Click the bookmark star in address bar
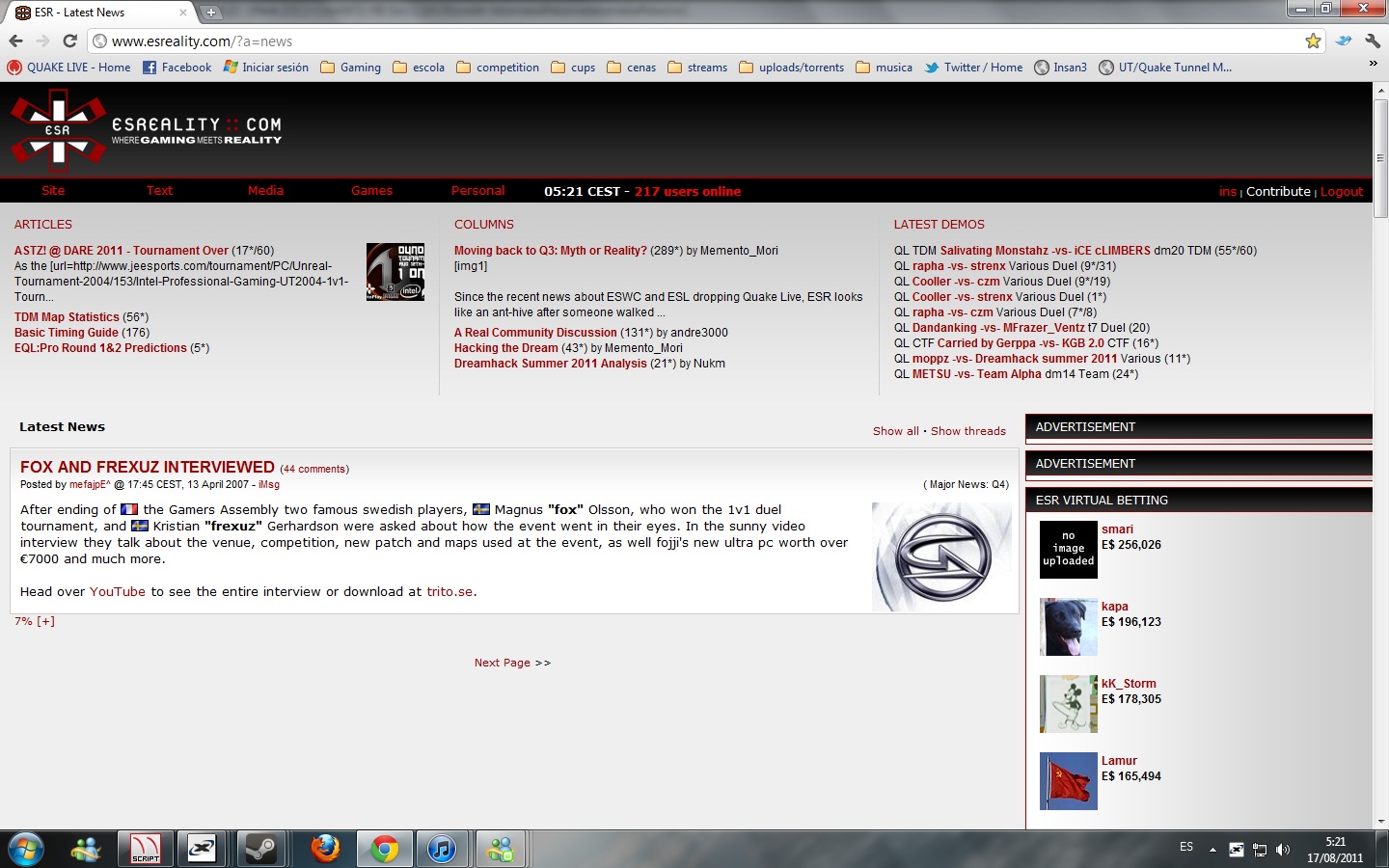The image size is (1389, 868). click(1313, 41)
